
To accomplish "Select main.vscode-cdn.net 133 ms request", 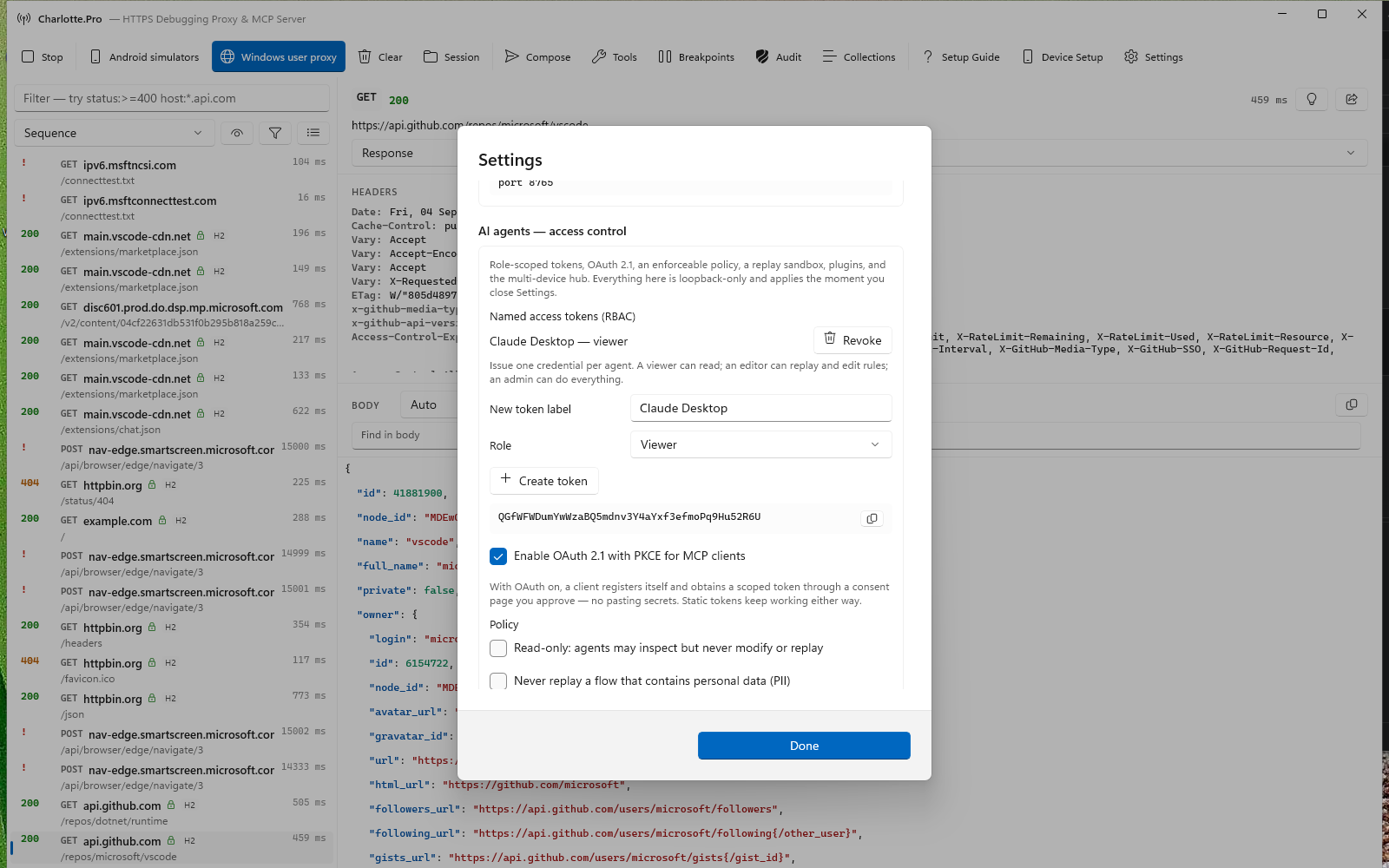I will 172,385.
